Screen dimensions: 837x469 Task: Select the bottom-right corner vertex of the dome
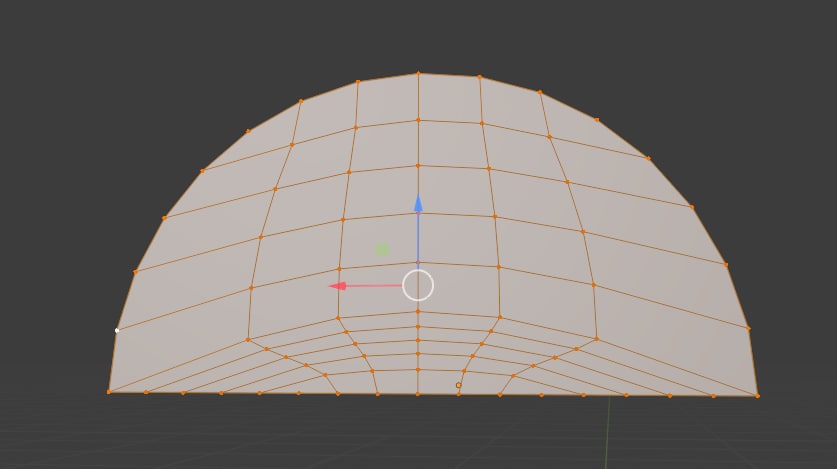point(757,396)
